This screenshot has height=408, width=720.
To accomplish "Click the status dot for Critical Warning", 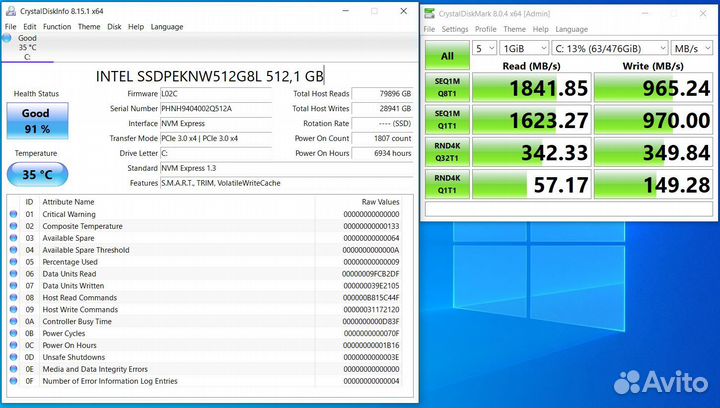I will click(13, 214).
